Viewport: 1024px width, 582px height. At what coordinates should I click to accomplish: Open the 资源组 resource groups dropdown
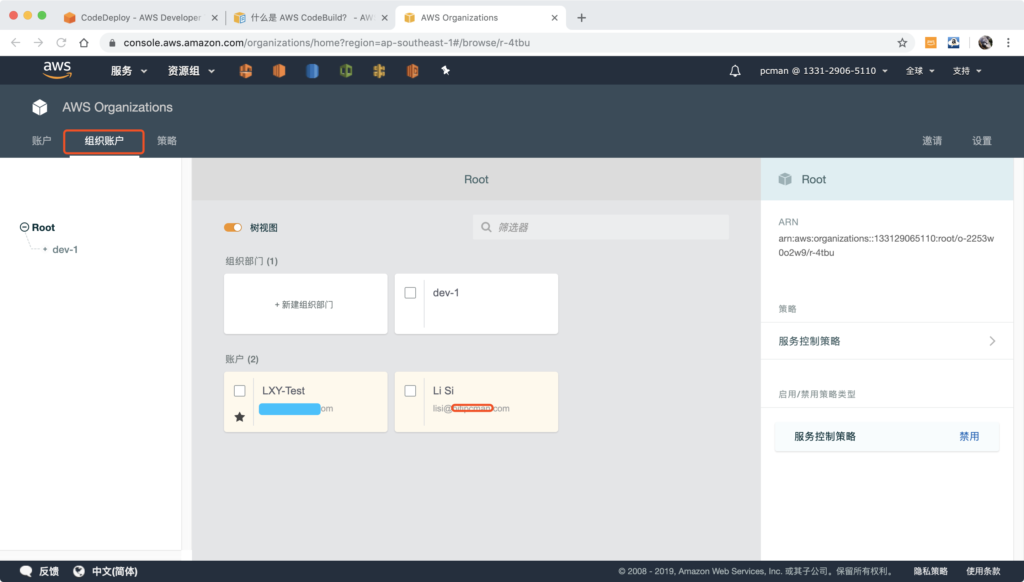191,71
